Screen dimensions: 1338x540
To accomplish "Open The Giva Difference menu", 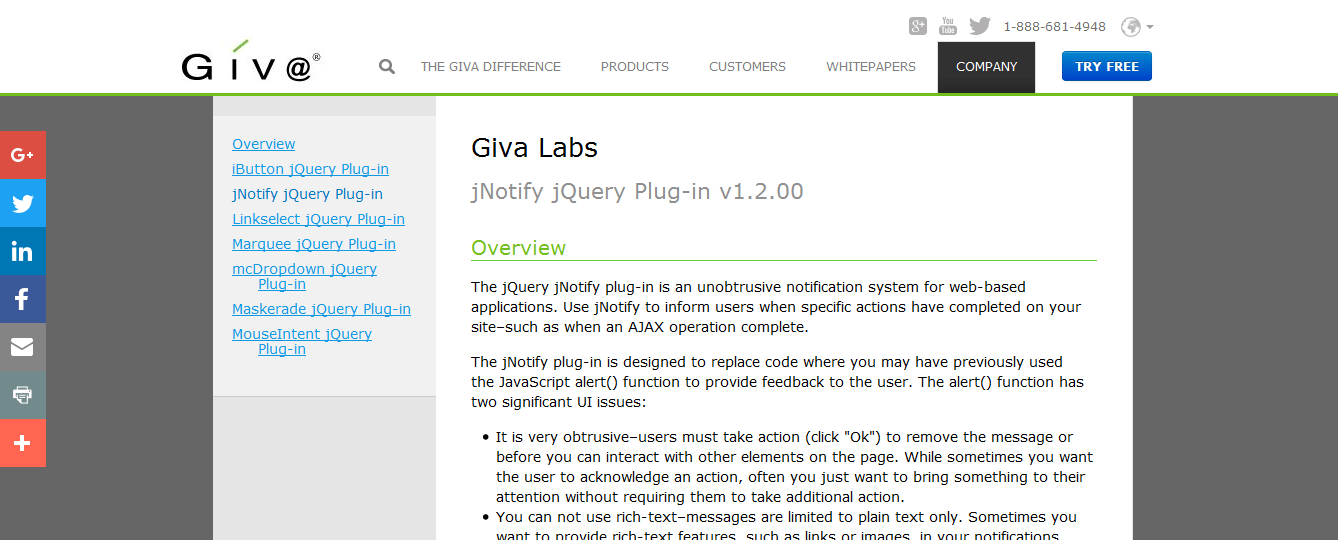I will click(490, 67).
